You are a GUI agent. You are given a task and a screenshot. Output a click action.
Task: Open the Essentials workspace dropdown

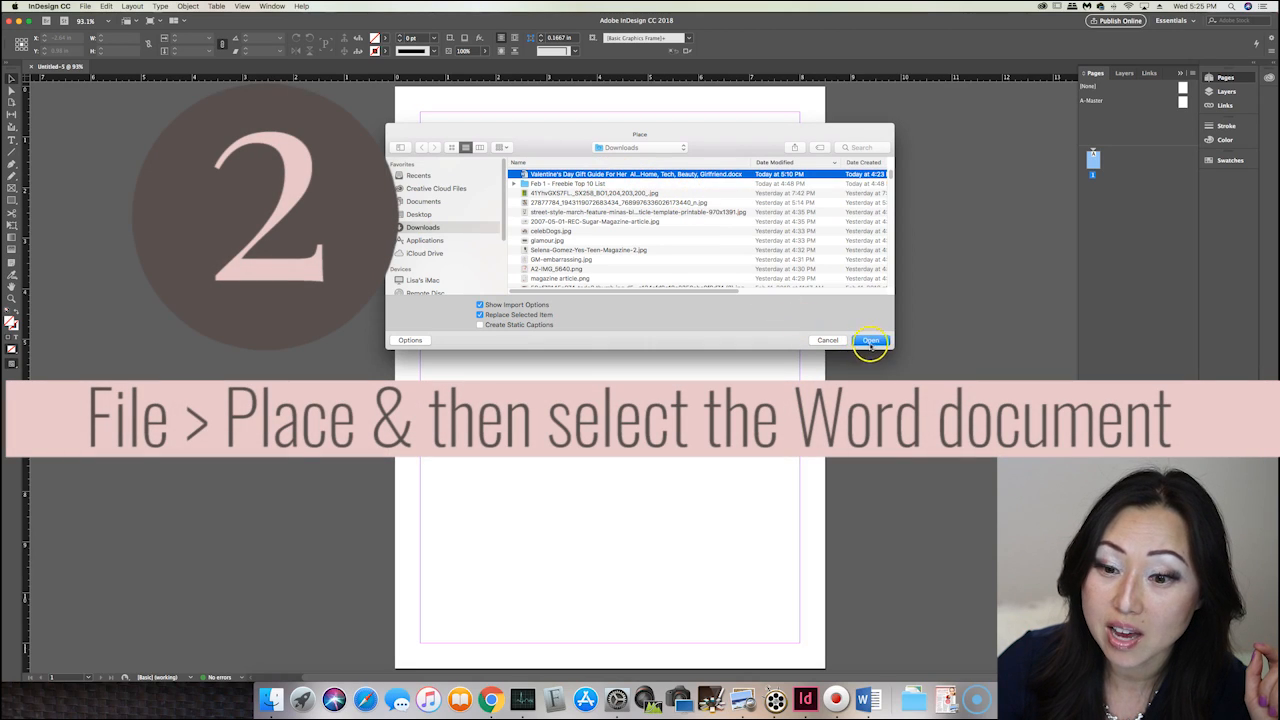click(x=1175, y=20)
